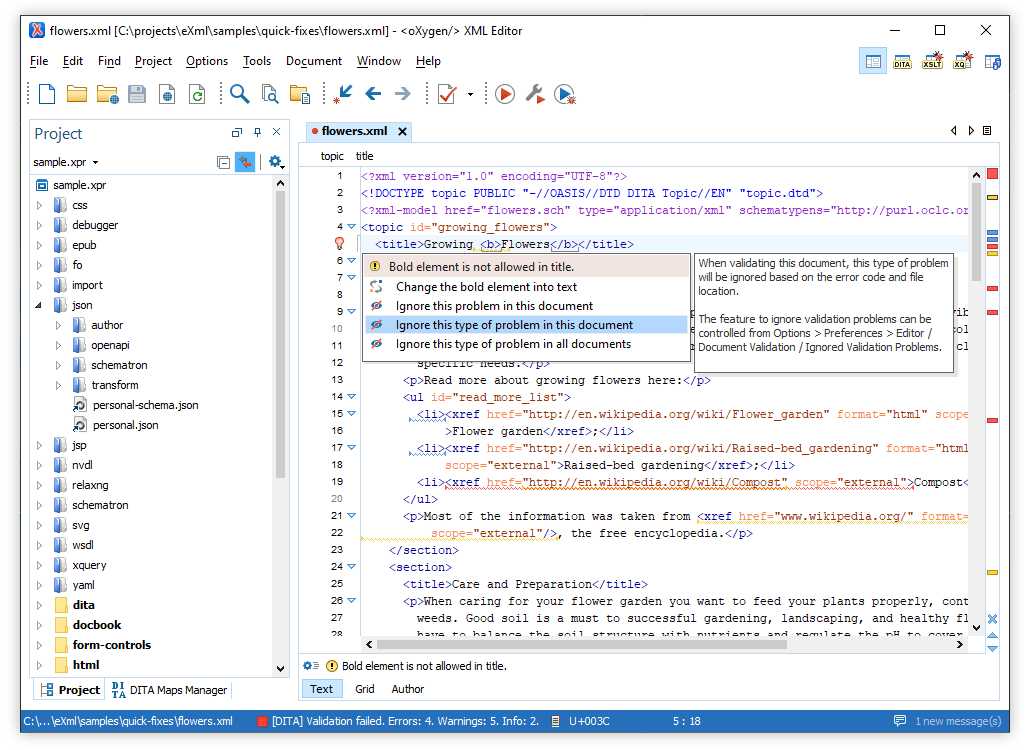The height and width of the screenshot is (750, 1030).
Task: Expand the docbook folder
Action: point(39,625)
